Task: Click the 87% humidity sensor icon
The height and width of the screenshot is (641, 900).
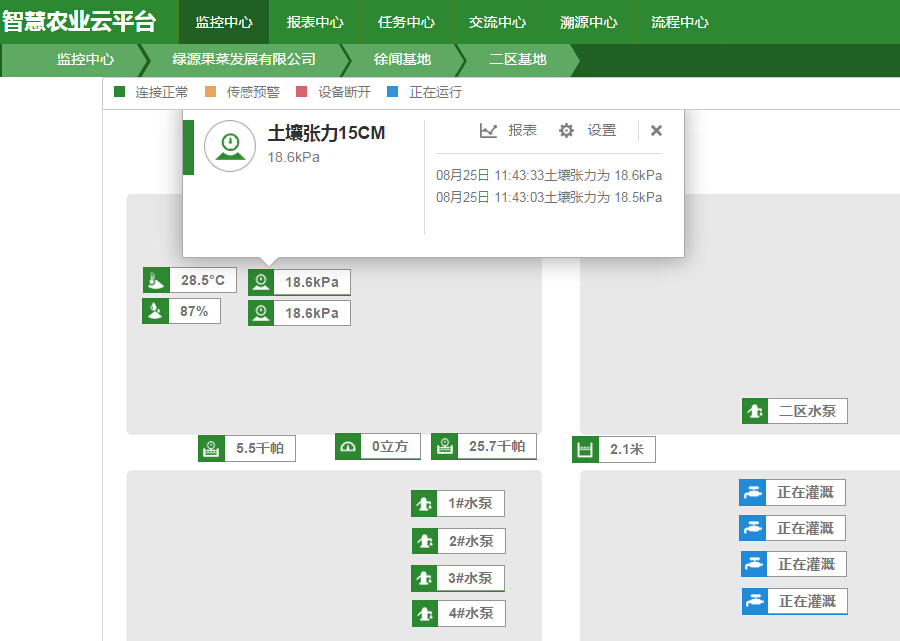Action: coord(156,311)
